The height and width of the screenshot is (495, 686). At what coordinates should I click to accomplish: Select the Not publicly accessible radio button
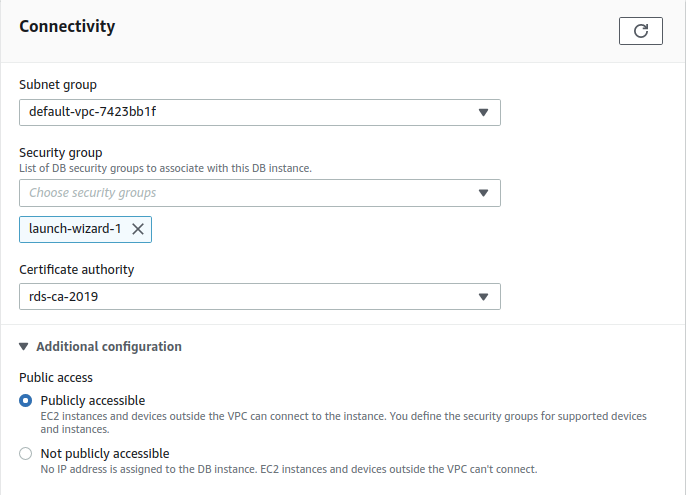point(25,453)
